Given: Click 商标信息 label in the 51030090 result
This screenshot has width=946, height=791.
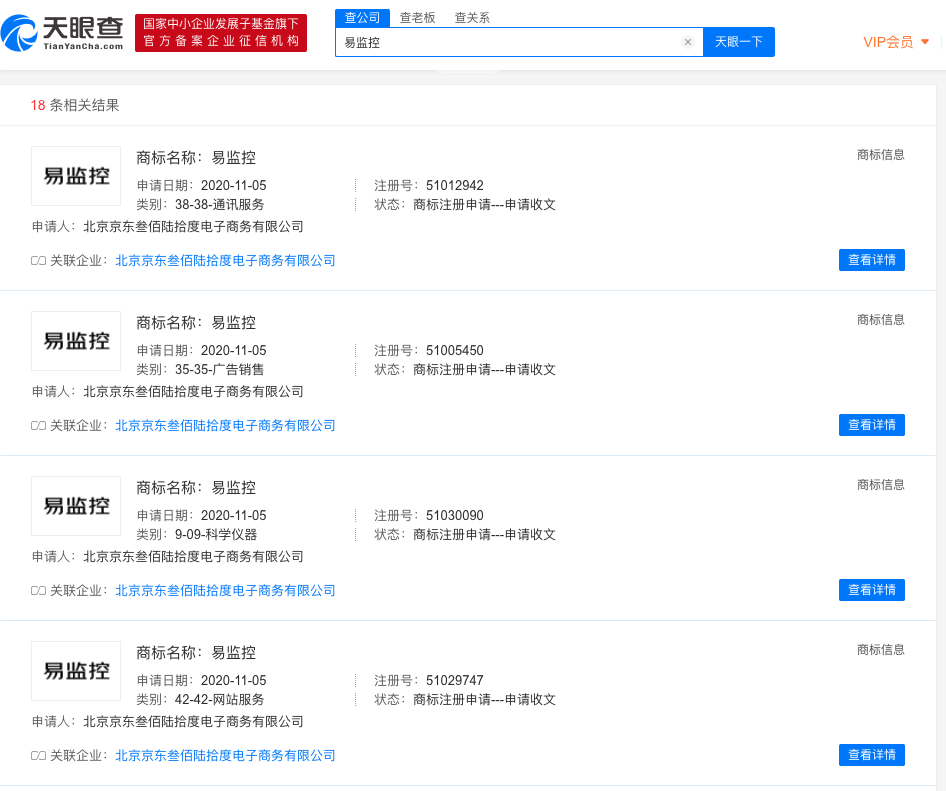Looking at the screenshot, I should (x=881, y=485).
